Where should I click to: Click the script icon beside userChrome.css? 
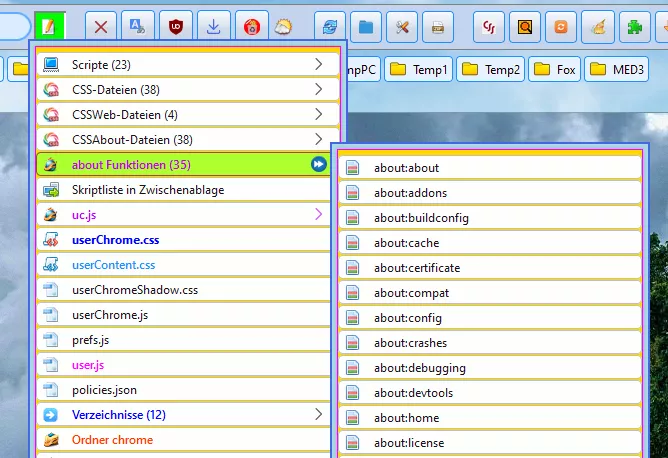click(x=51, y=240)
